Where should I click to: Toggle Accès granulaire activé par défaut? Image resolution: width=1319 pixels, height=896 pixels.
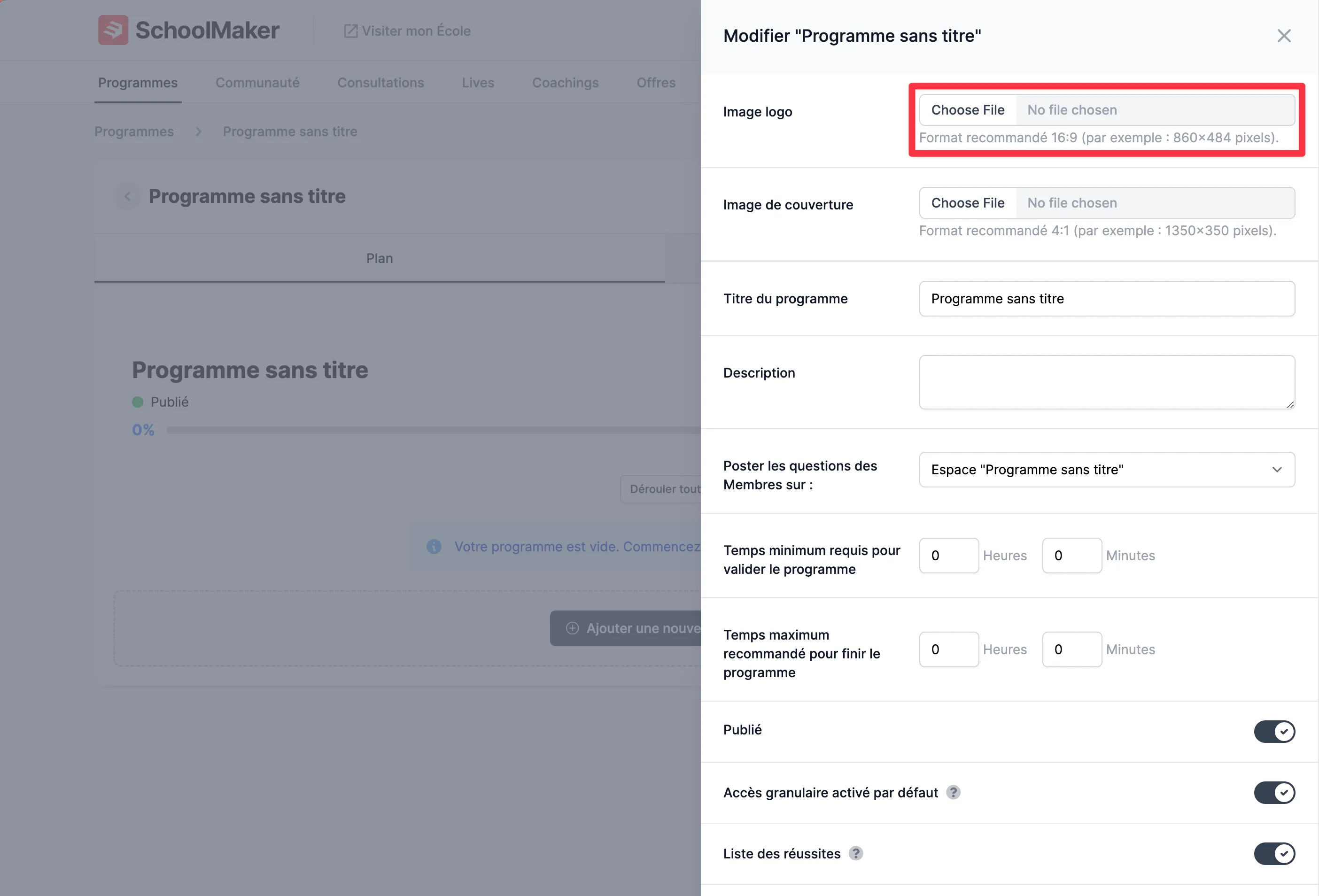1274,793
